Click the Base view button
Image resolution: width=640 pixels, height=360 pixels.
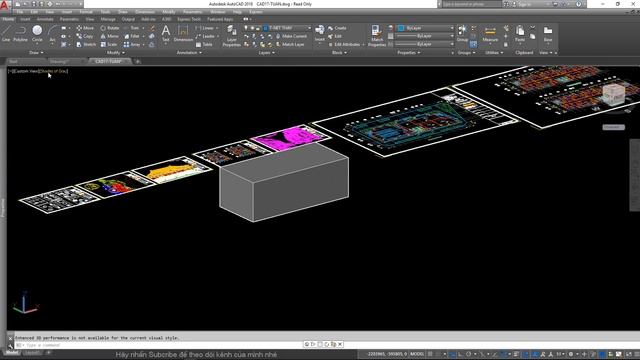[548, 34]
